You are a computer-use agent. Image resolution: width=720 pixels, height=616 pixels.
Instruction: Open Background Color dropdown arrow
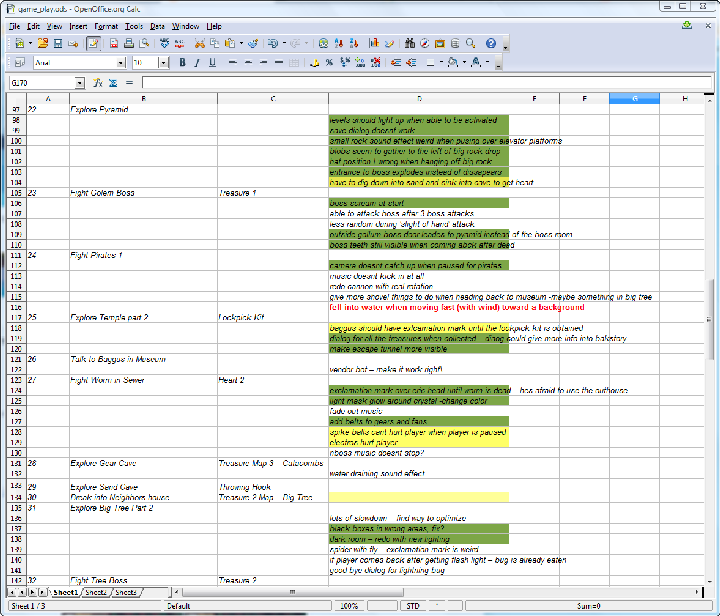(464, 62)
